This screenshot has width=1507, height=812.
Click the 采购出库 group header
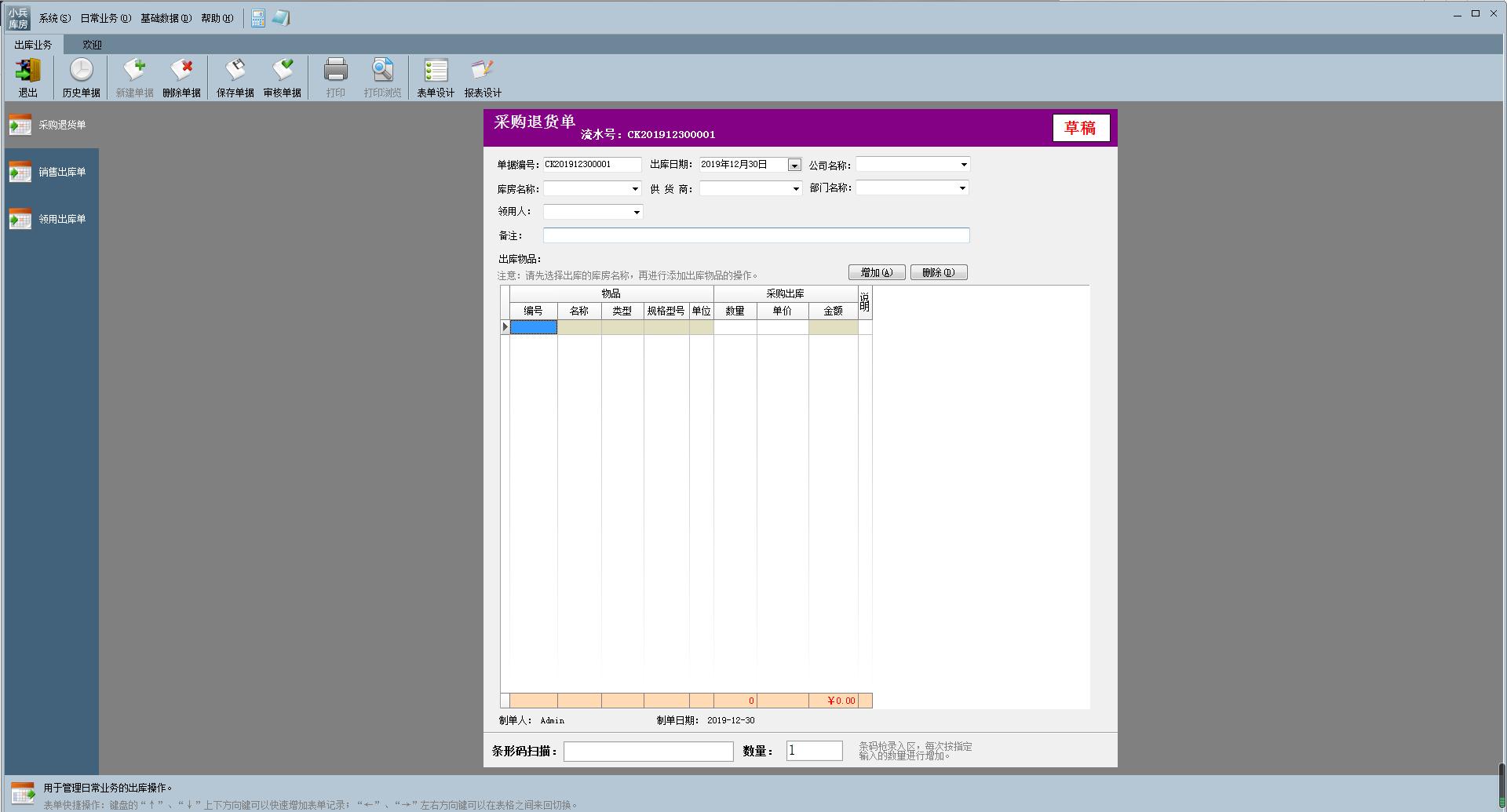786,293
